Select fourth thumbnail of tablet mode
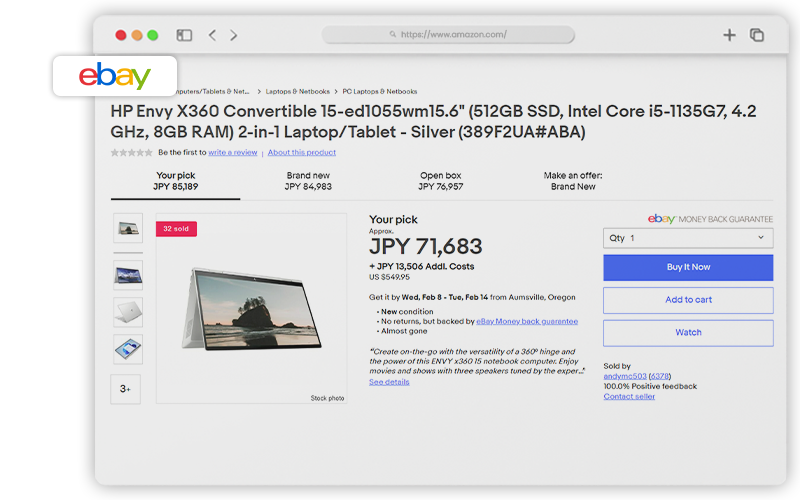This screenshot has height=500, width=800. [128, 349]
